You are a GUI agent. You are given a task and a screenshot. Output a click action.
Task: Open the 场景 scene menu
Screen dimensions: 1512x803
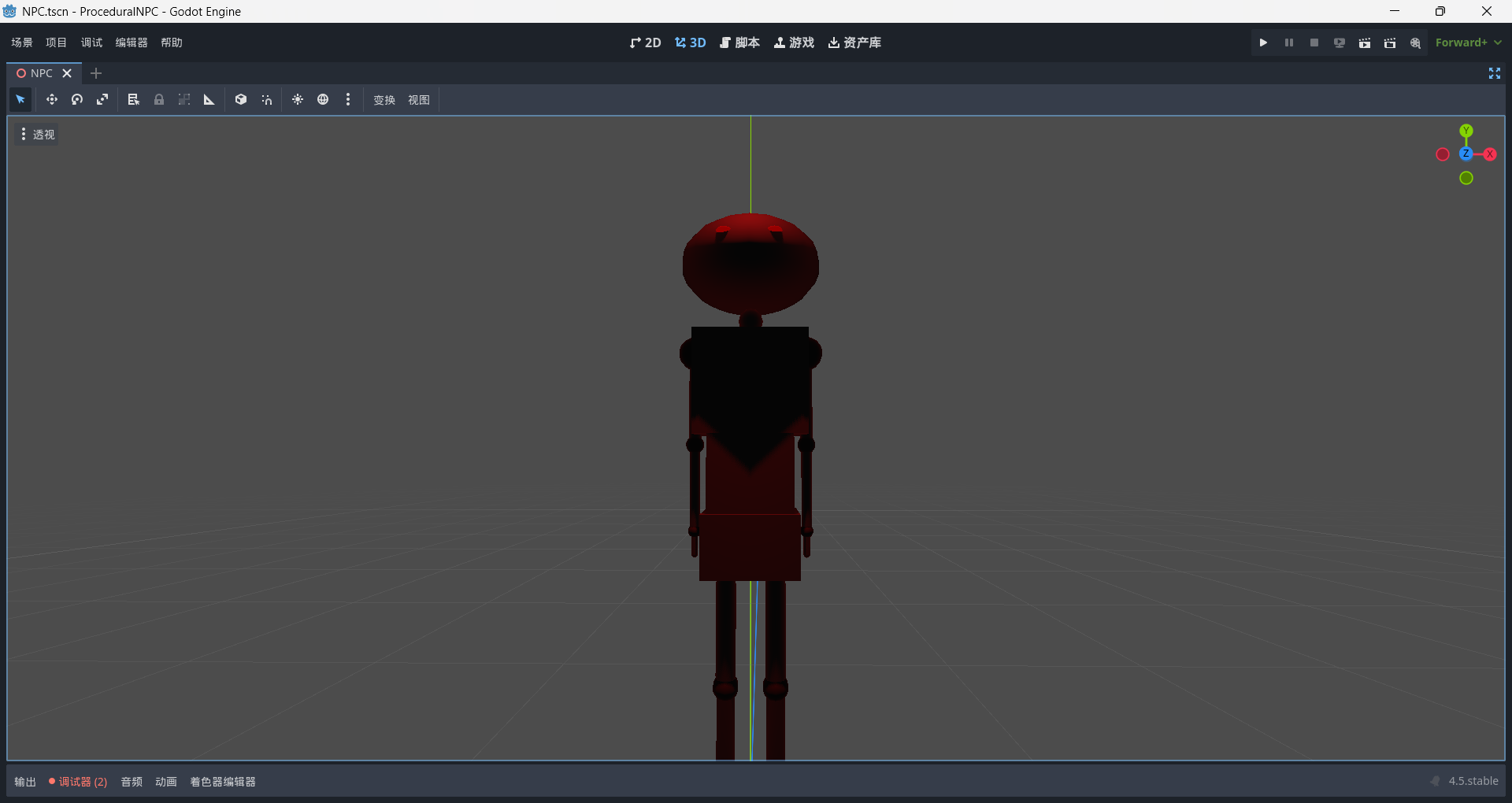pos(22,43)
